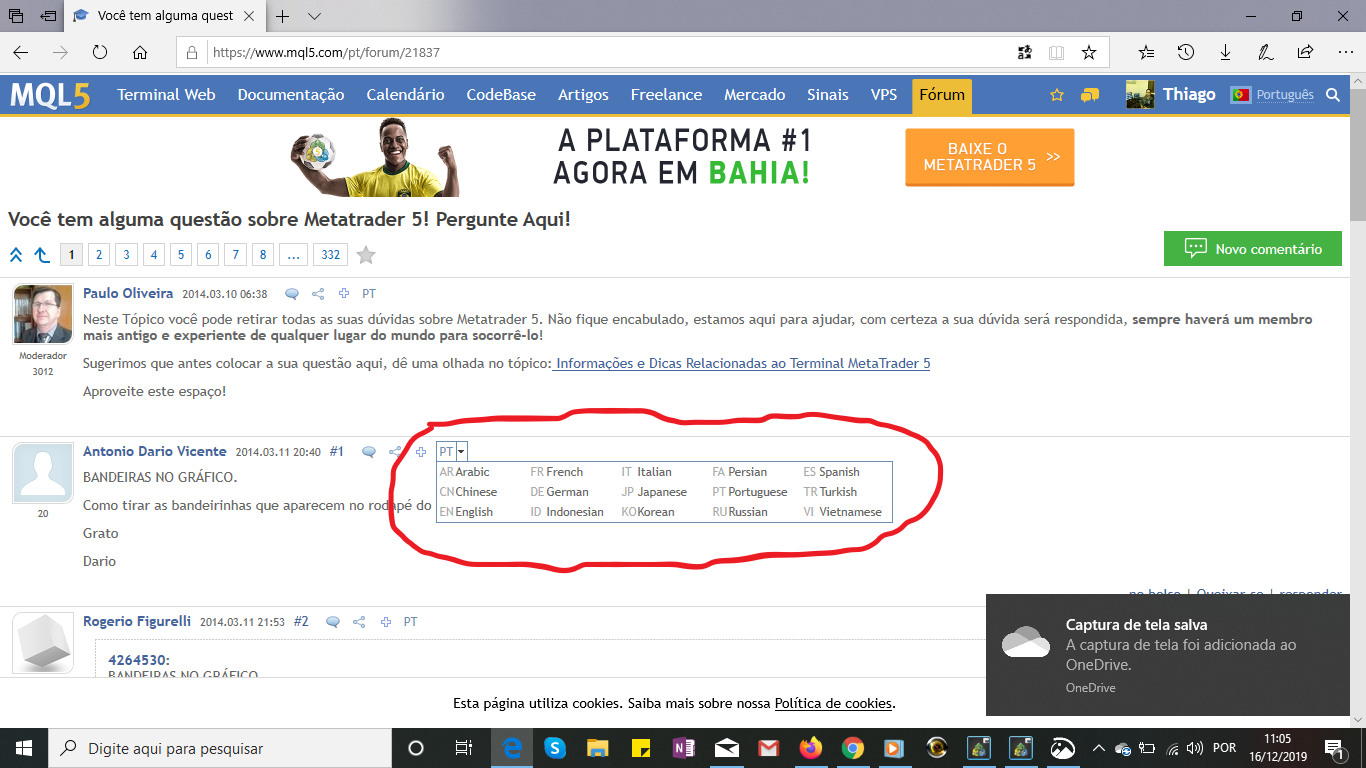
Task: Share this page from the browser toolbar
Action: click(1305, 52)
